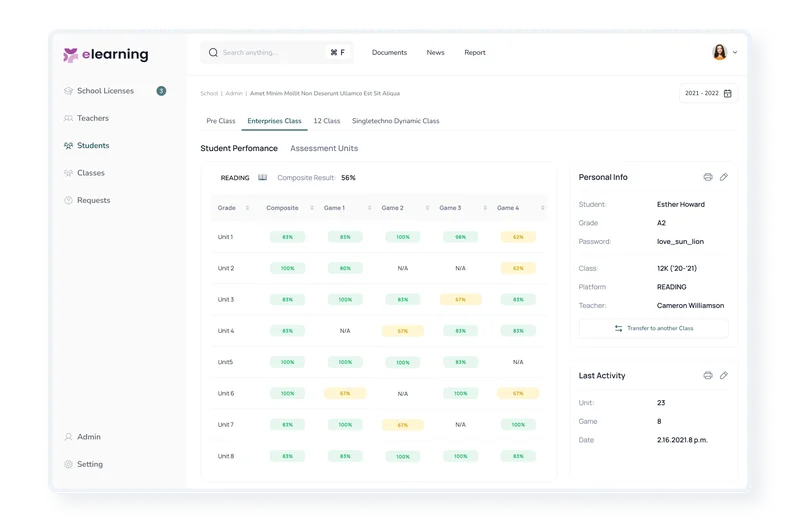Show the Student Perfomance view
This screenshot has height=522, width=800.
tap(239, 148)
